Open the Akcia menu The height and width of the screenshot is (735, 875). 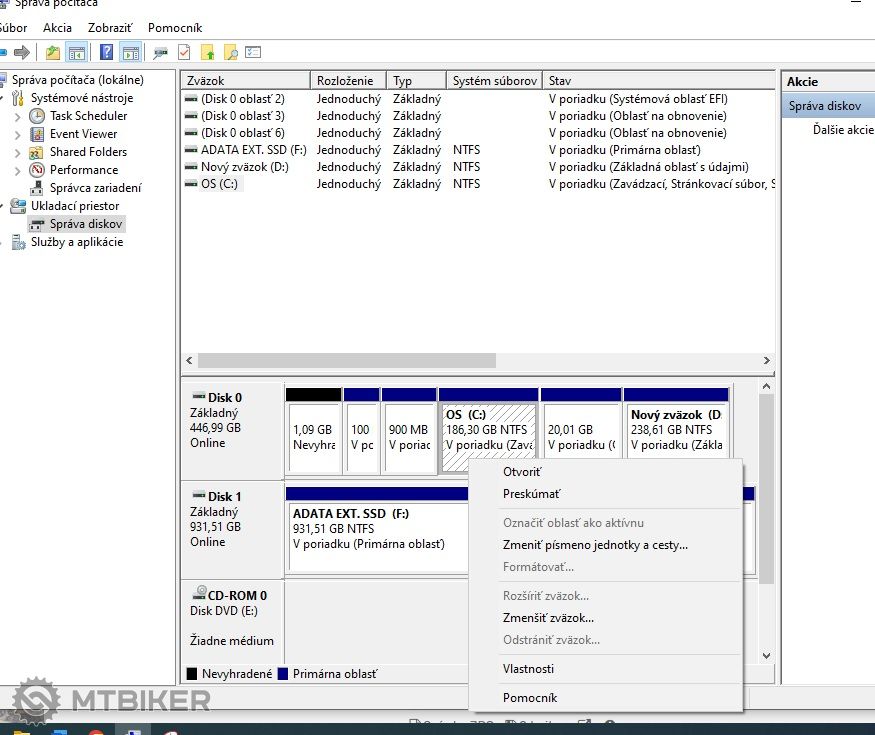point(57,28)
